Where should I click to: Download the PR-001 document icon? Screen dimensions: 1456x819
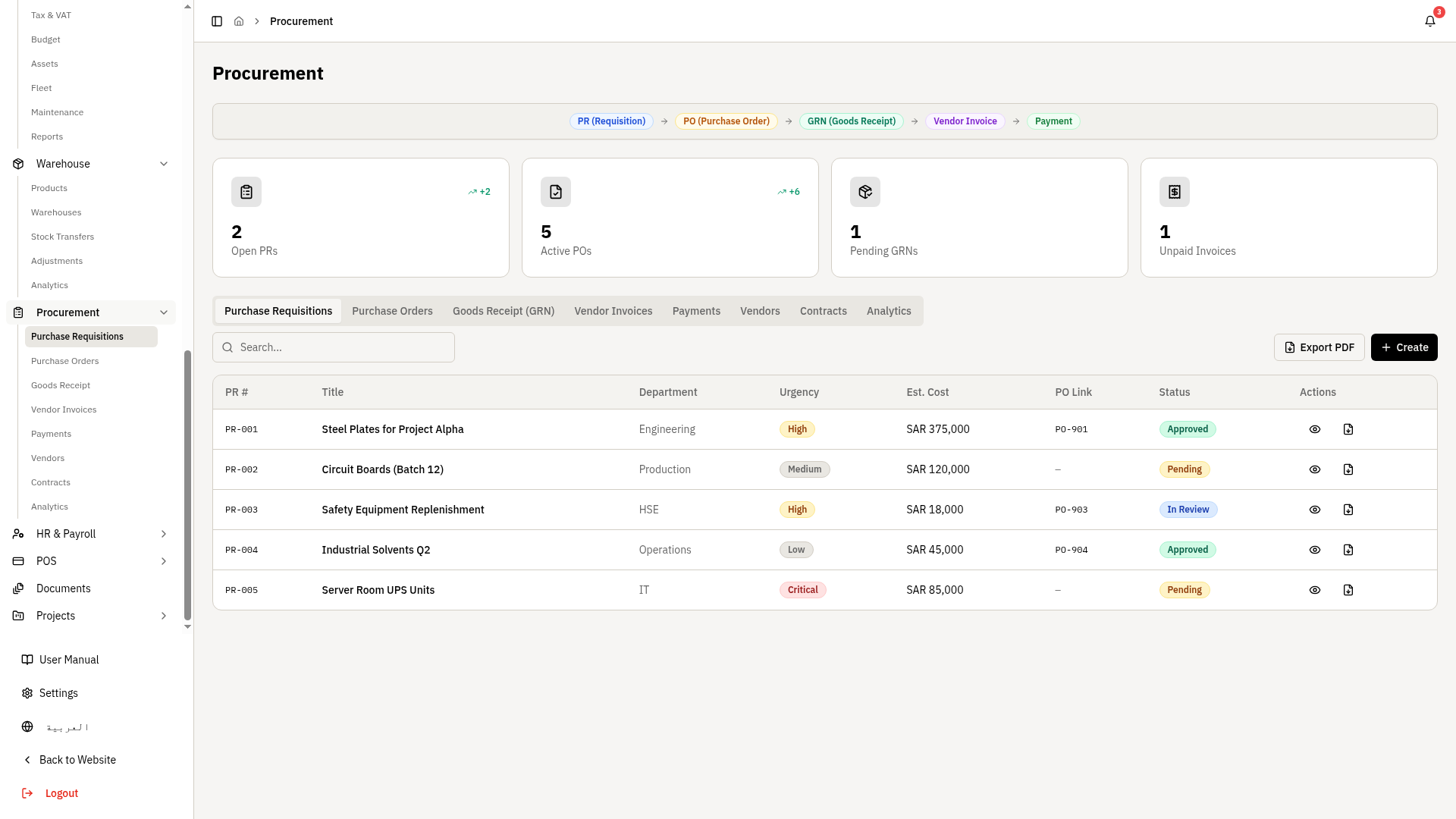tap(1348, 429)
